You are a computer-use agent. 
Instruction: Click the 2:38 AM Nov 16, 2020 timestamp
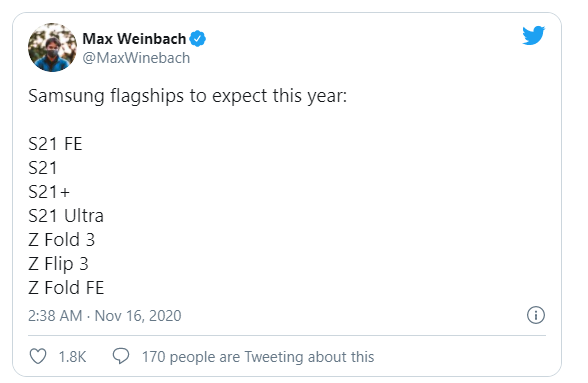[x=105, y=316]
